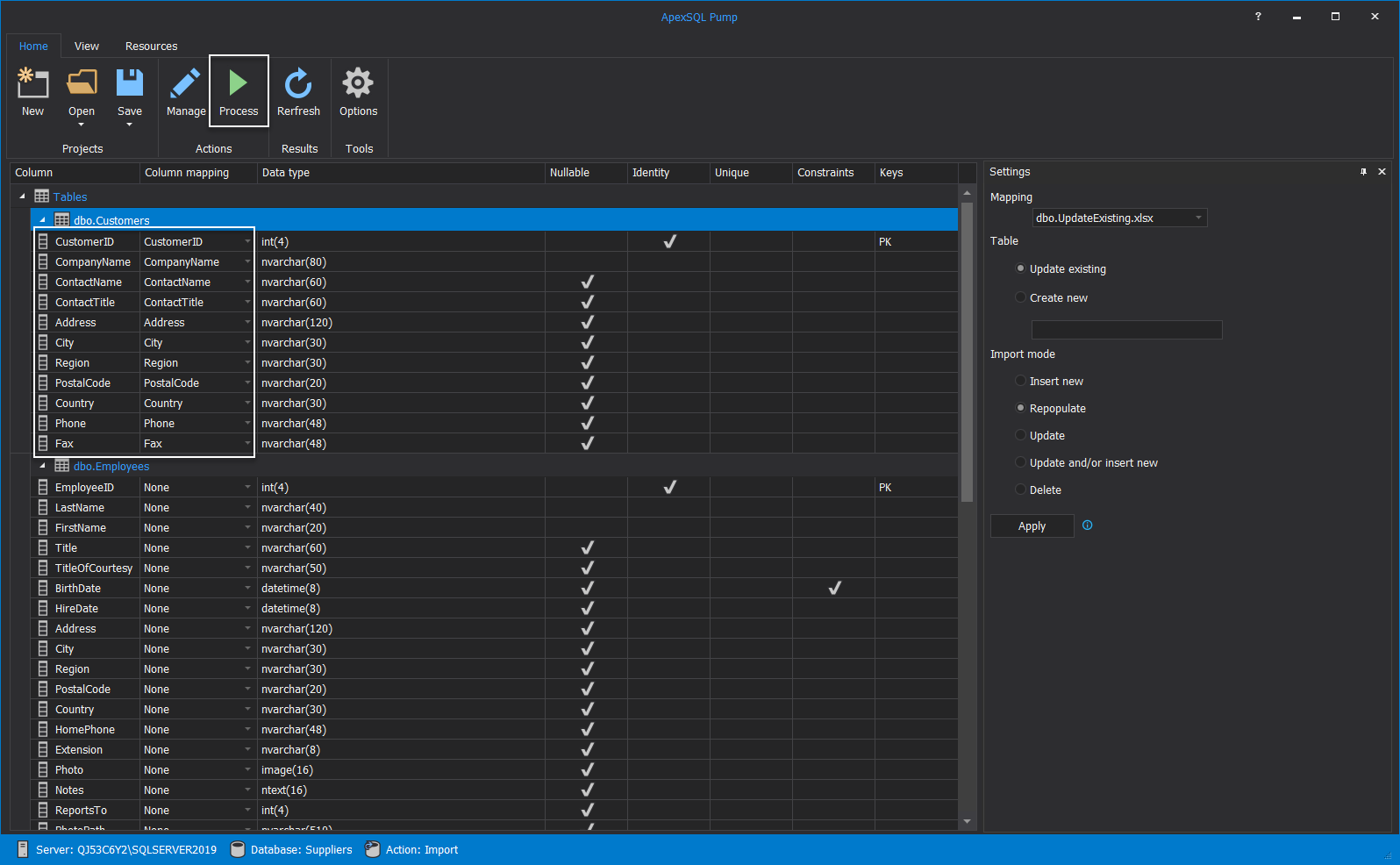Screen dimensions: 1400x865
Task: Open column mapping dropdown for CustomerID
Action: [x=247, y=241]
